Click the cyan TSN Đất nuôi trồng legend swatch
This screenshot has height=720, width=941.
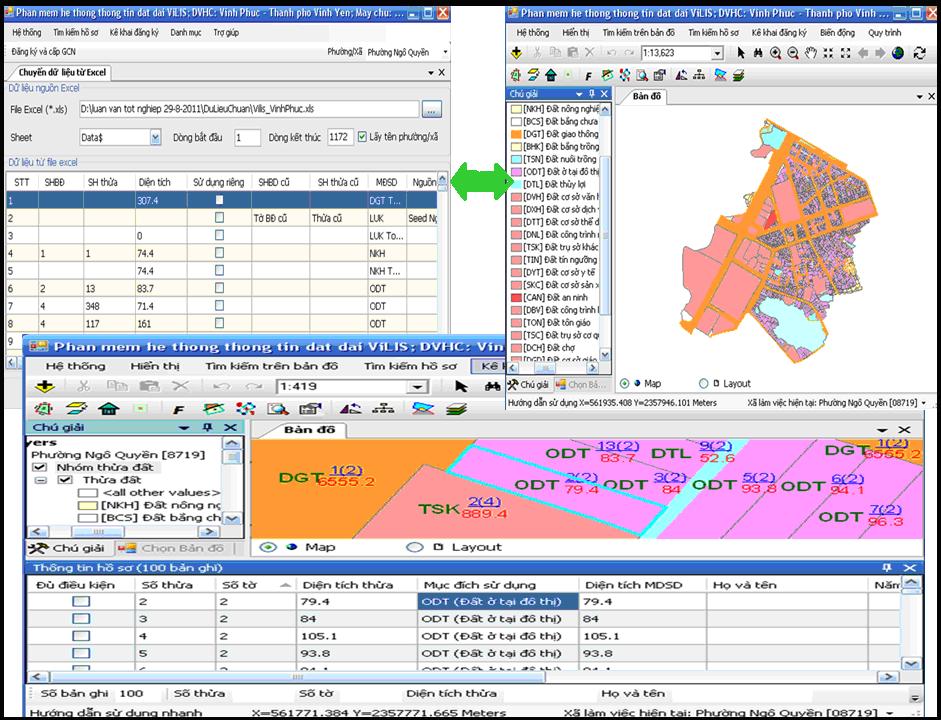tap(516, 160)
